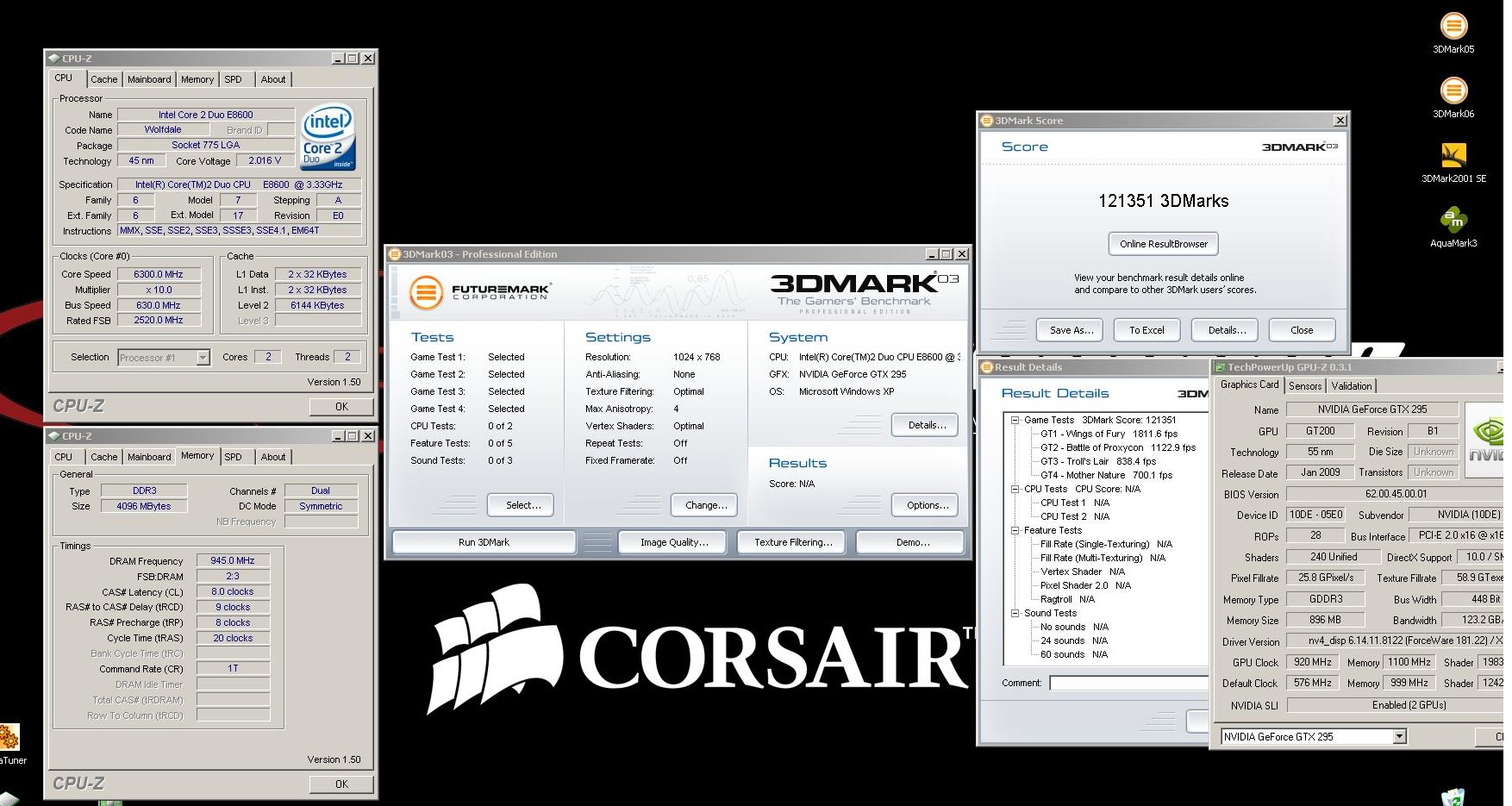This screenshot has width=1512, height=806.
Task: Click the GPU-Z title bar icon
Action: coord(1220,367)
